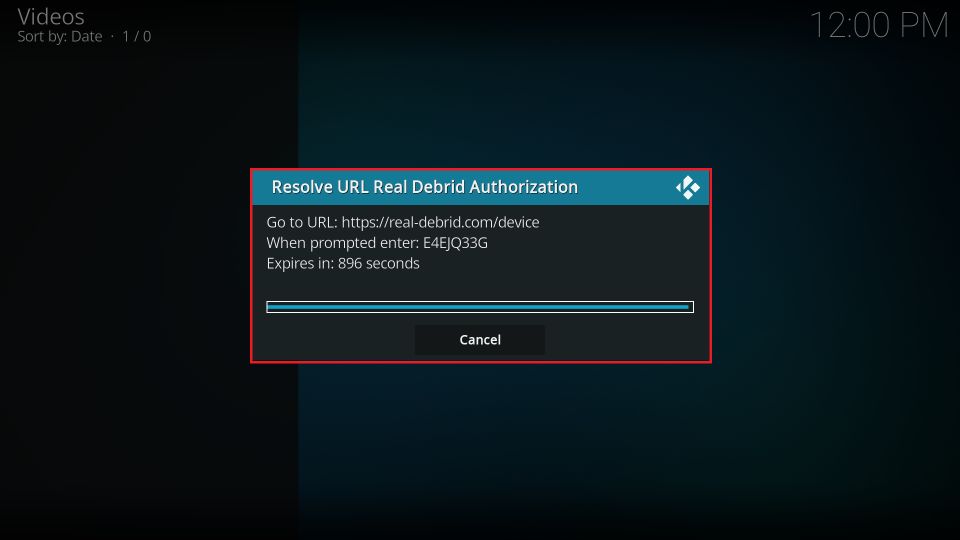Click the word 'Date' in sort label
Viewport: 960px width, 540px height.
(x=86, y=37)
